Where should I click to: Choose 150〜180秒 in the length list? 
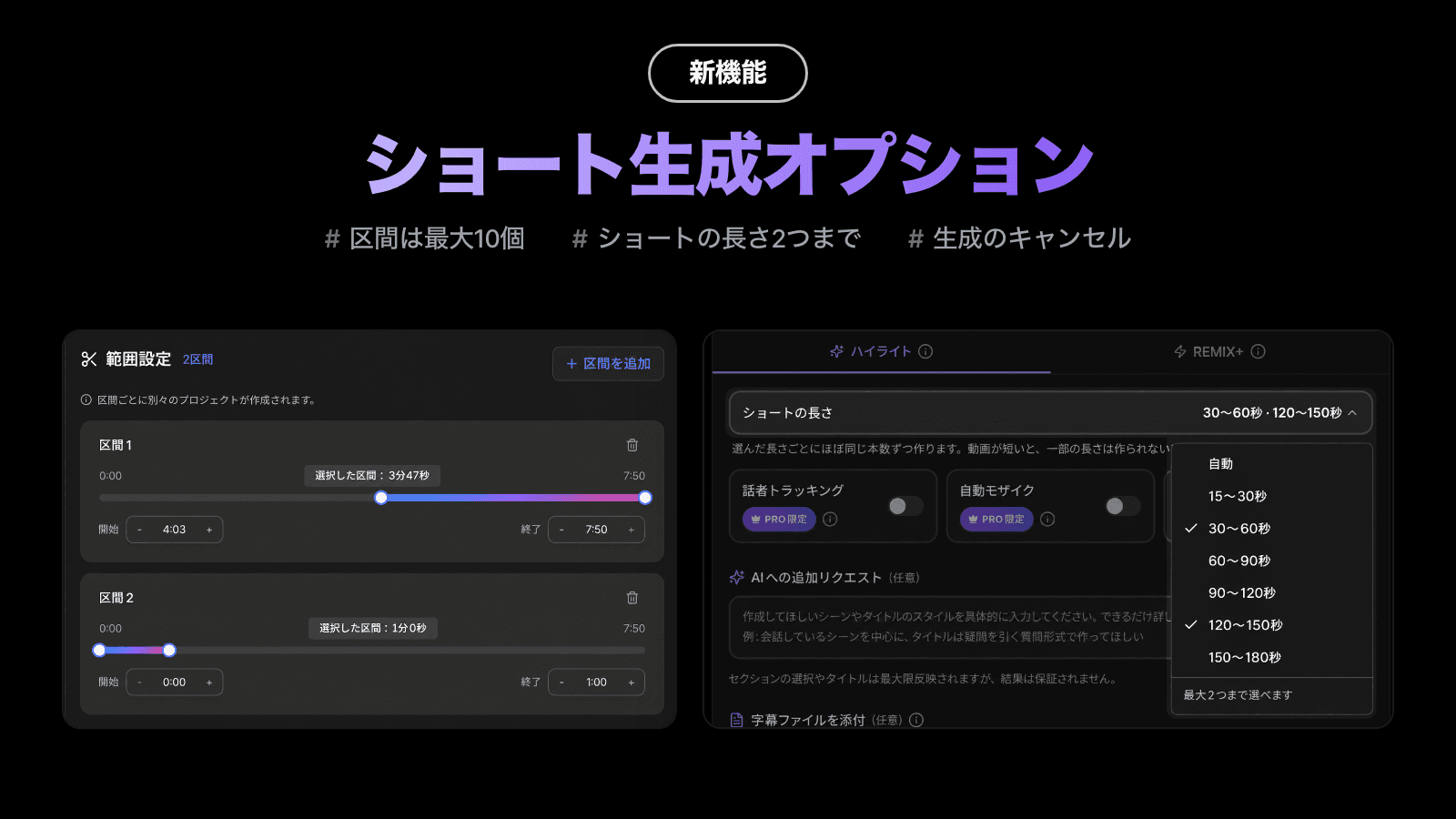pos(1271,657)
